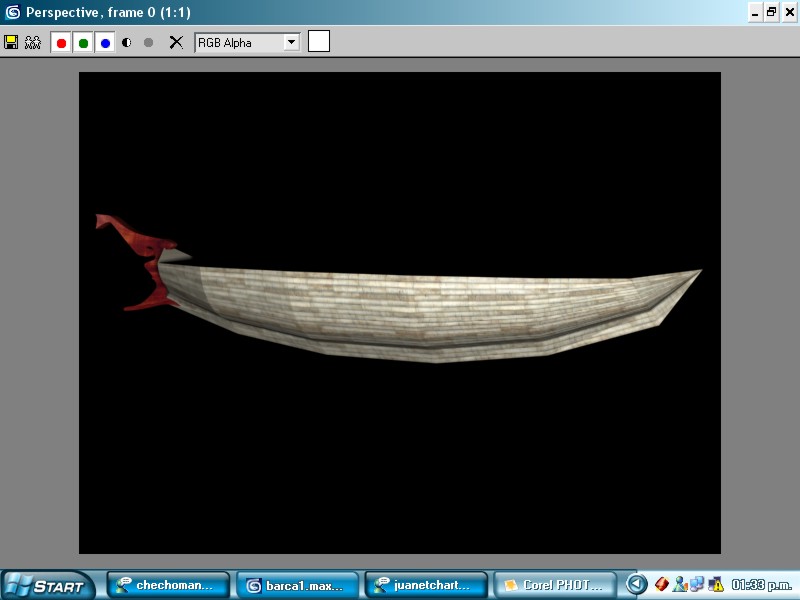This screenshot has height=600, width=800.
Task: Display the alpha channel
Action: (x=127, y=42)
